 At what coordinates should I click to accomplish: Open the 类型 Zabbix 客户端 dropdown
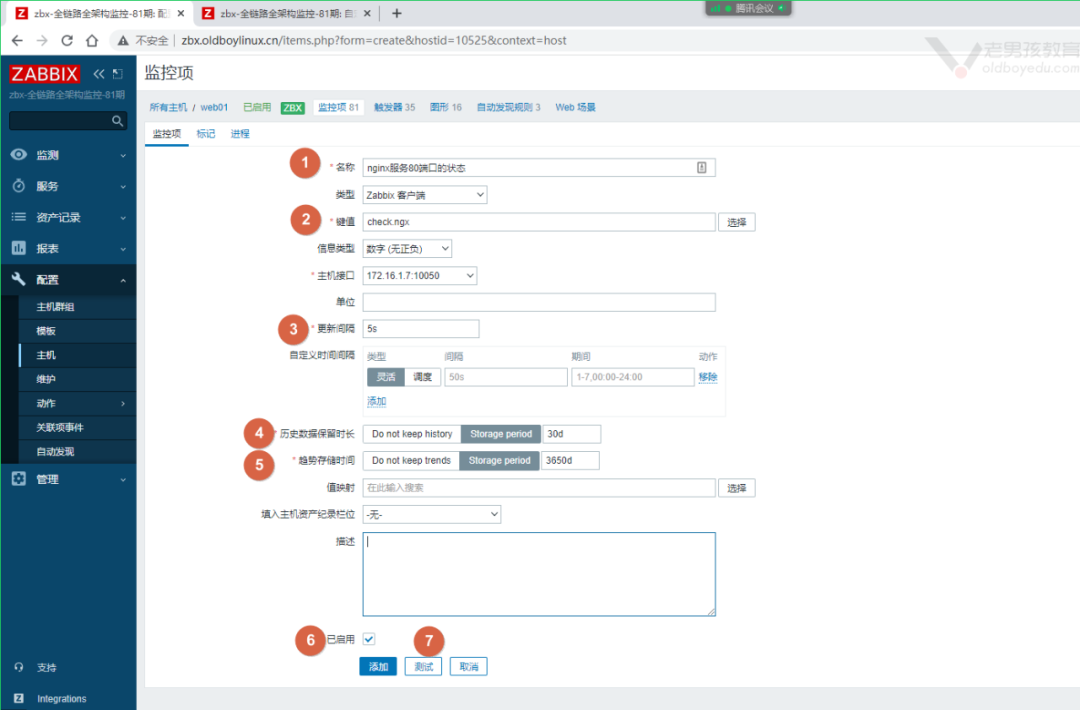(x=425, y=195)
